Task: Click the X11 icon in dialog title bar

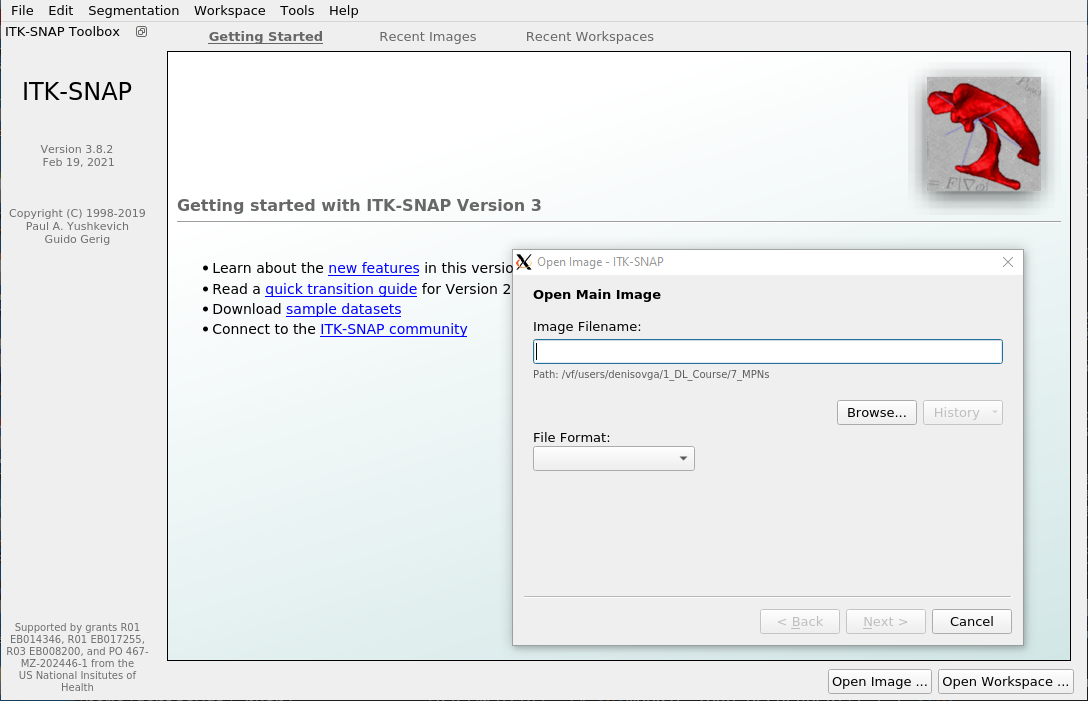Action: (524, 262)
